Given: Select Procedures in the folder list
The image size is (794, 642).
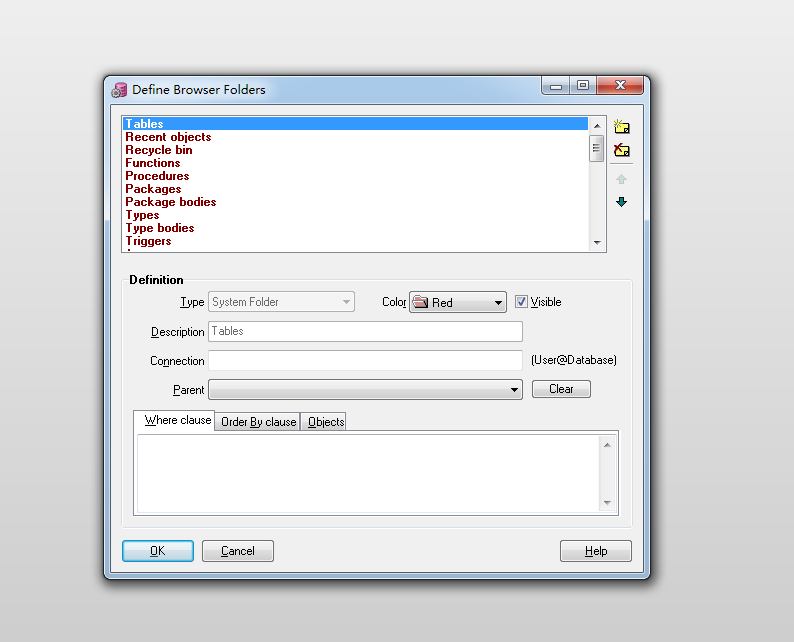Looking at the screenshot, I should pyautogui.click(x=355, y=176).
